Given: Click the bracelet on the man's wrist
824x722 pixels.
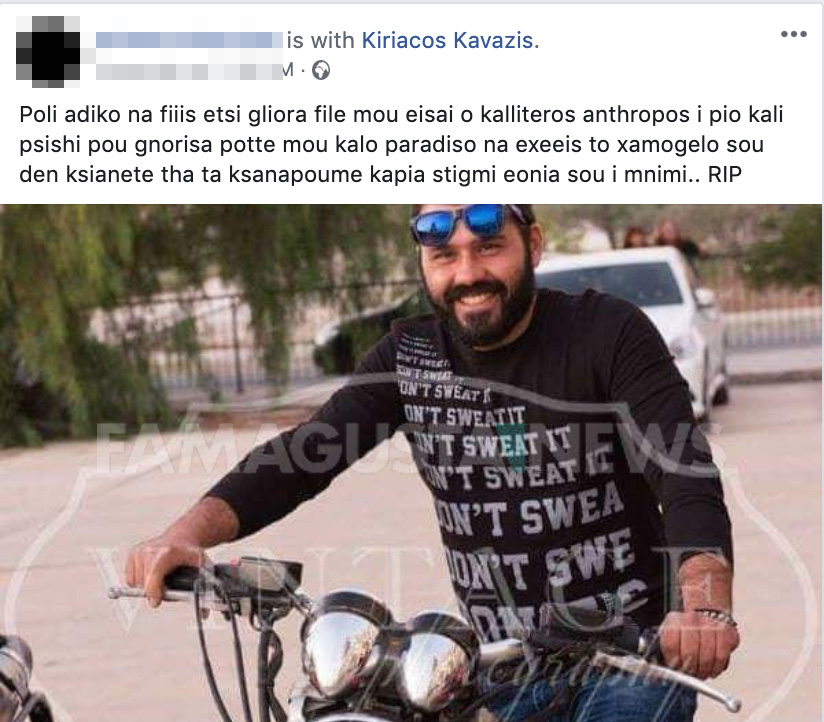Looking at the screenshot, I should [714, 615].
